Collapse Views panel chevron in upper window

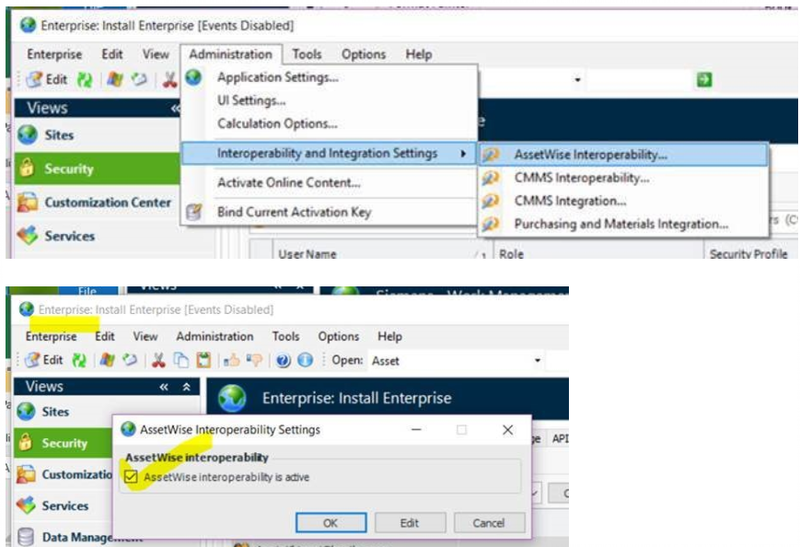(x=175, y=108)
